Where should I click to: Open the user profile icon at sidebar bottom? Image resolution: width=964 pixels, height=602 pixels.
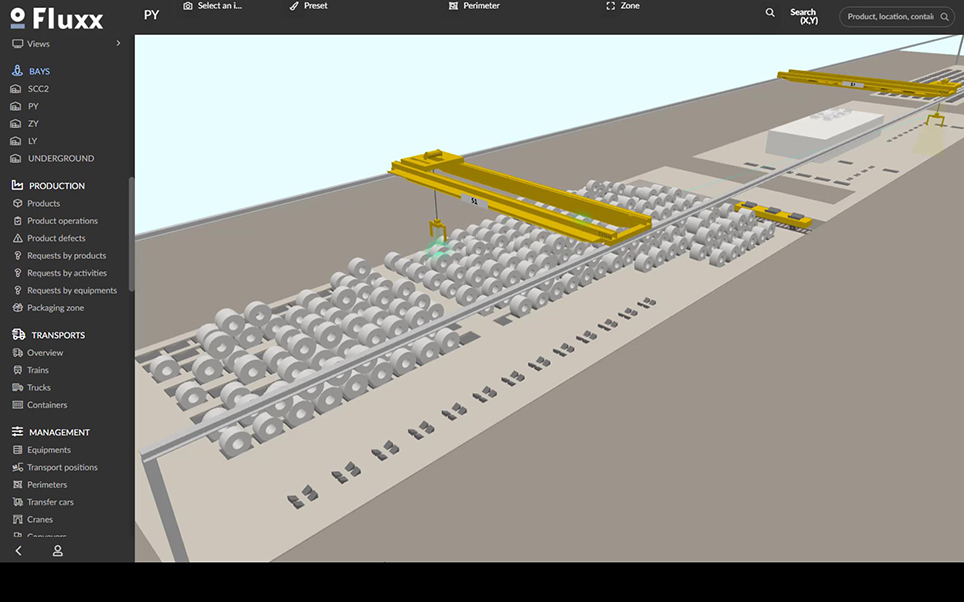coord(58,551)
